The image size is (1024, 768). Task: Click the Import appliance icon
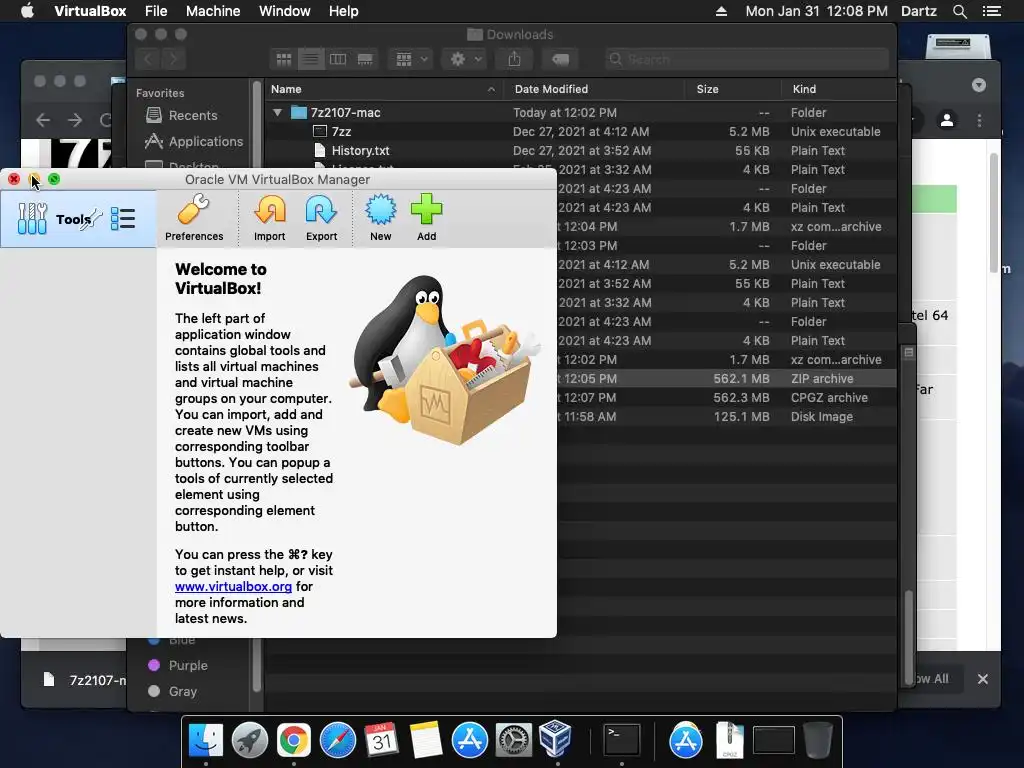coord(270,219)
